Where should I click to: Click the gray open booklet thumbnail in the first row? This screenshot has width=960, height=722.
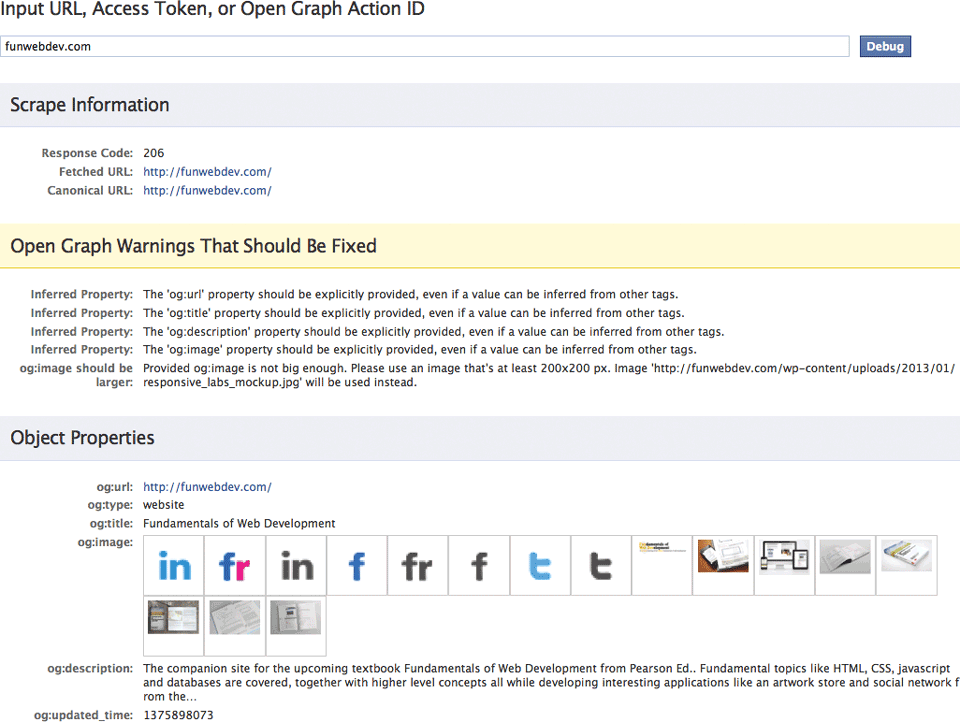(845, 556)
